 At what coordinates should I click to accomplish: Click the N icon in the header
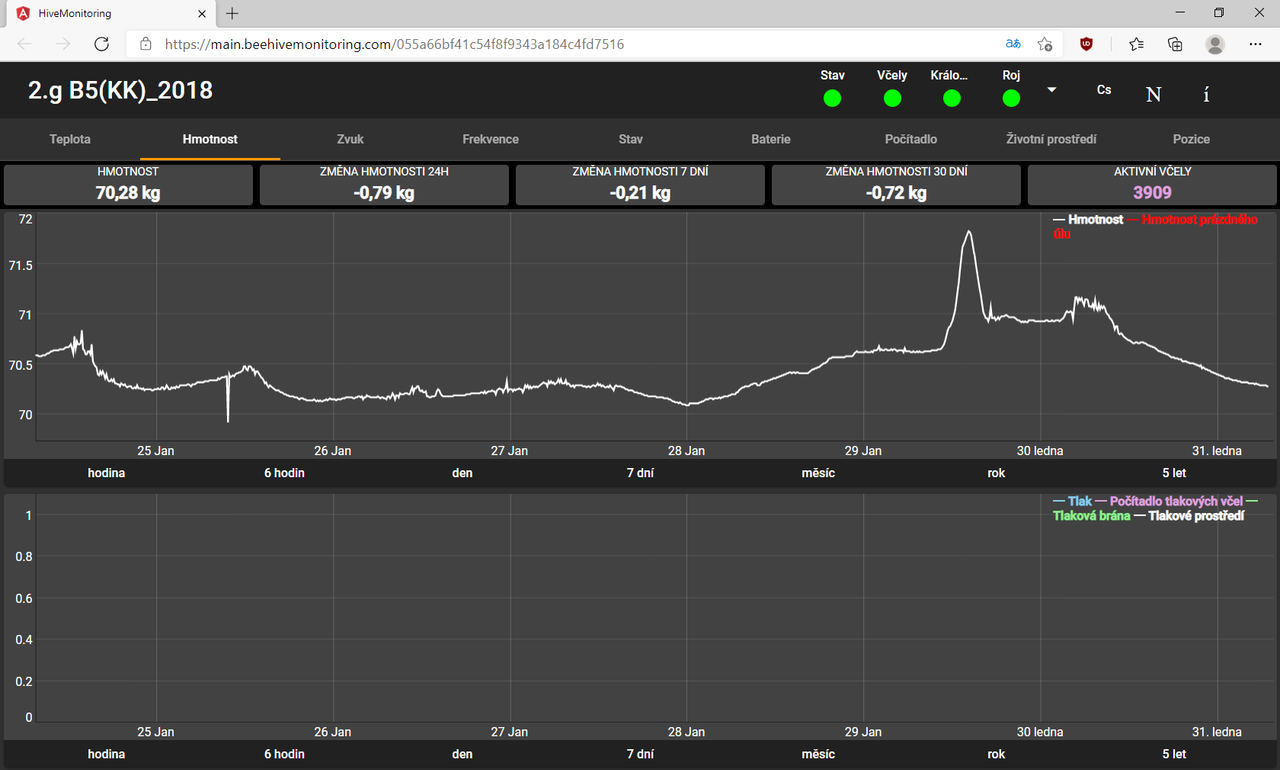pos(1153,93)
